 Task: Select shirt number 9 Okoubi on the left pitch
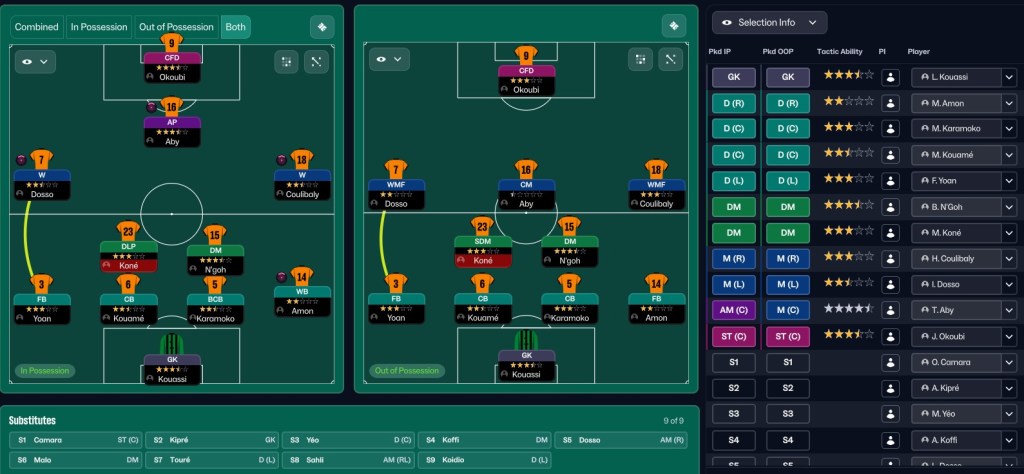[x=172, y=43]
